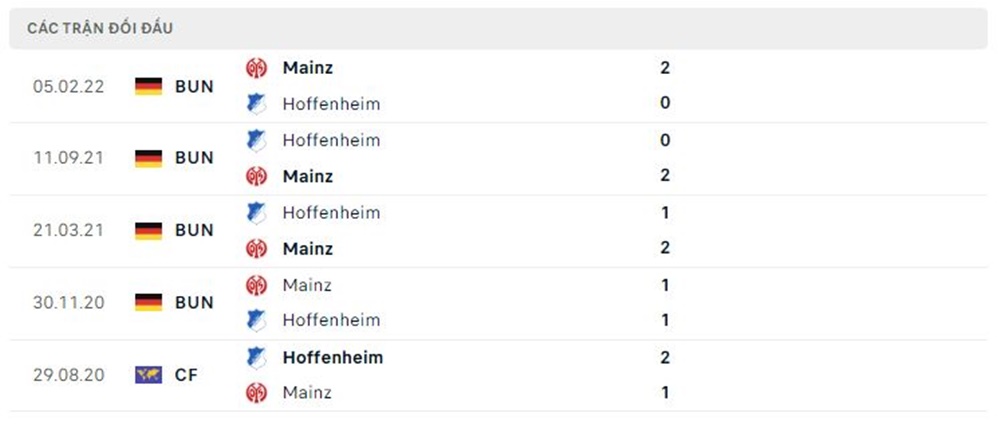Click the Mainz logo in the 29.08.20 match

point(257,392)
